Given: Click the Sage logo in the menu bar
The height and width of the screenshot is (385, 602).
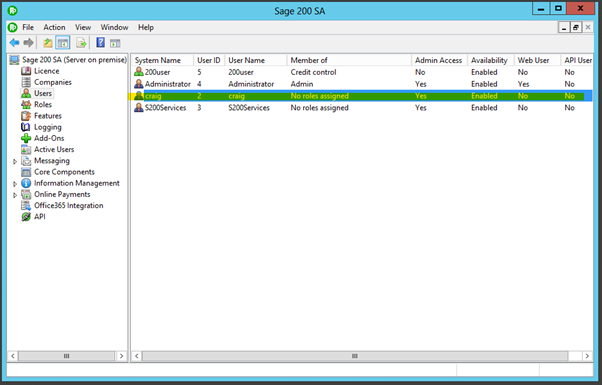Looking at the screenshot, I should tap(13, 27).
